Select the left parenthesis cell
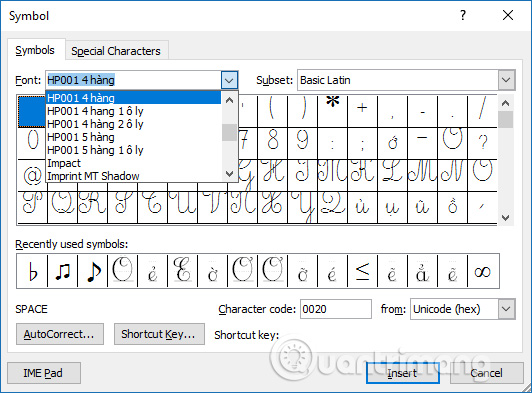Image resolution: width=532 pixels, height=393 pixels. tap(272, 111)
